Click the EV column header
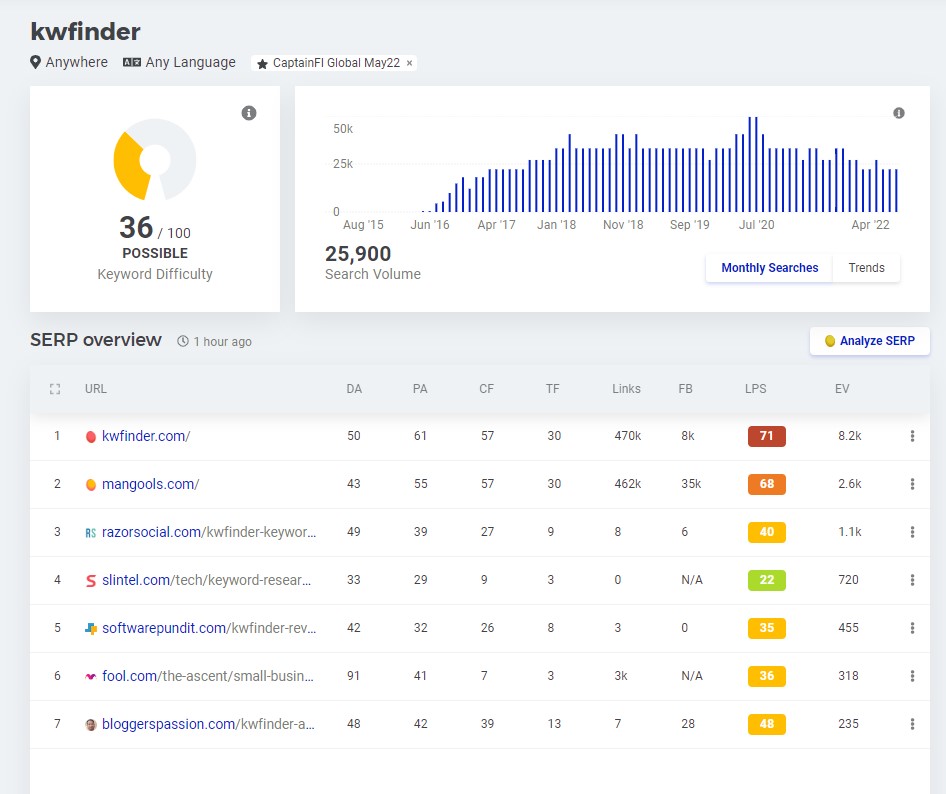This screenshot has height=794, width=946. (x=842, y=389)
